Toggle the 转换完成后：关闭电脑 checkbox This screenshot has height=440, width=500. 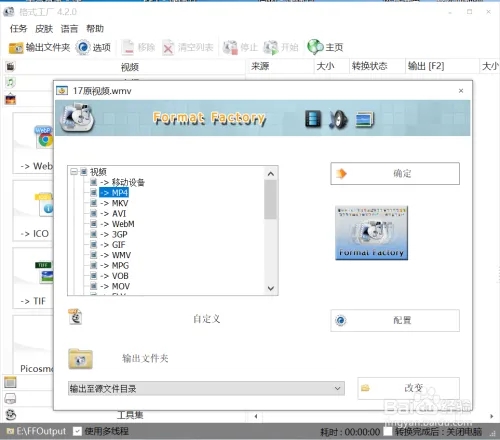pyautogui.click(x=388, y=432)
